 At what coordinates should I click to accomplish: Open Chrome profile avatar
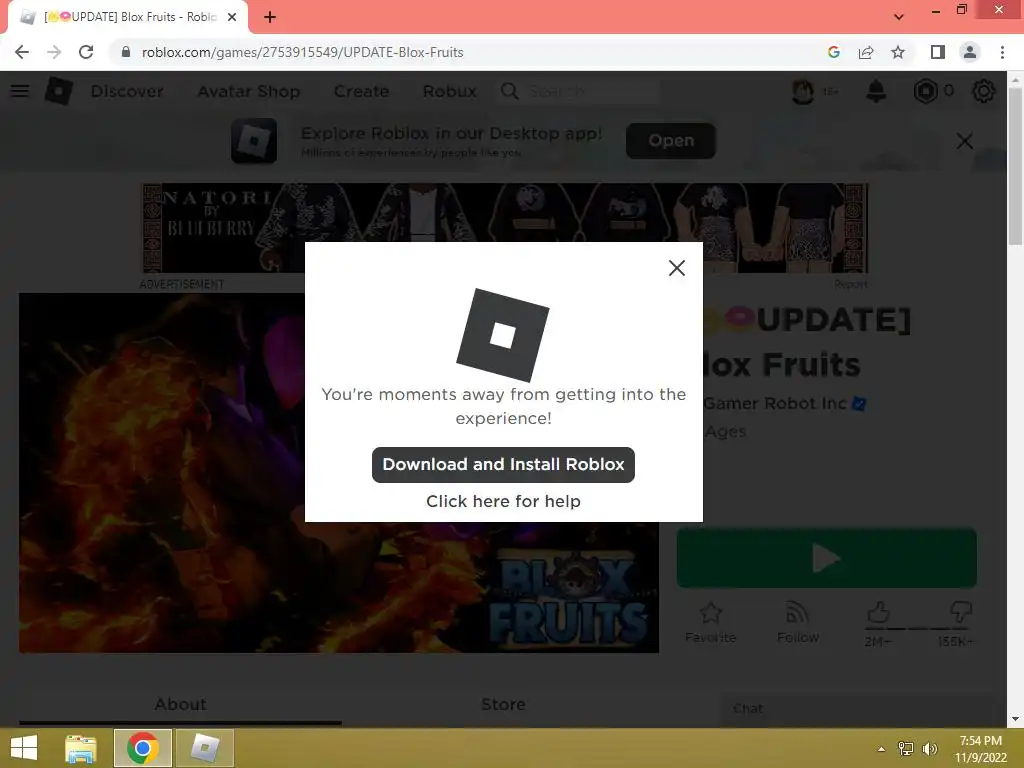(x=970, y=52)
